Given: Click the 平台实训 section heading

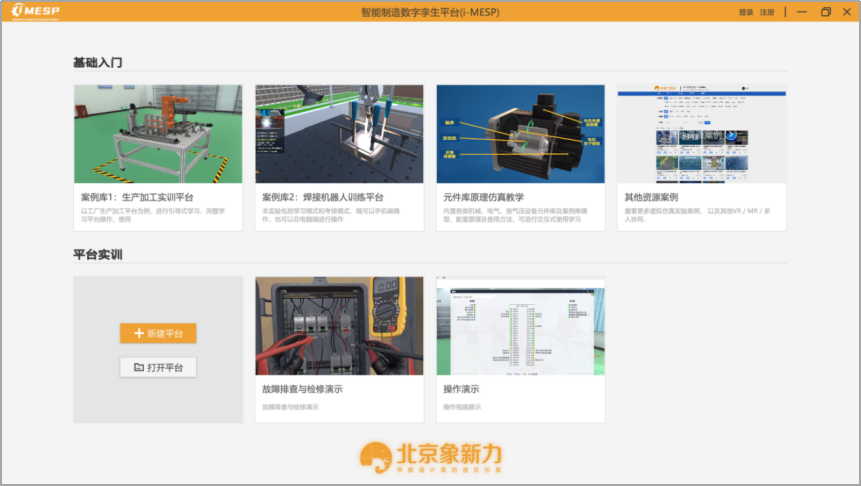Looking at the screenshot, I should [97, 255].
